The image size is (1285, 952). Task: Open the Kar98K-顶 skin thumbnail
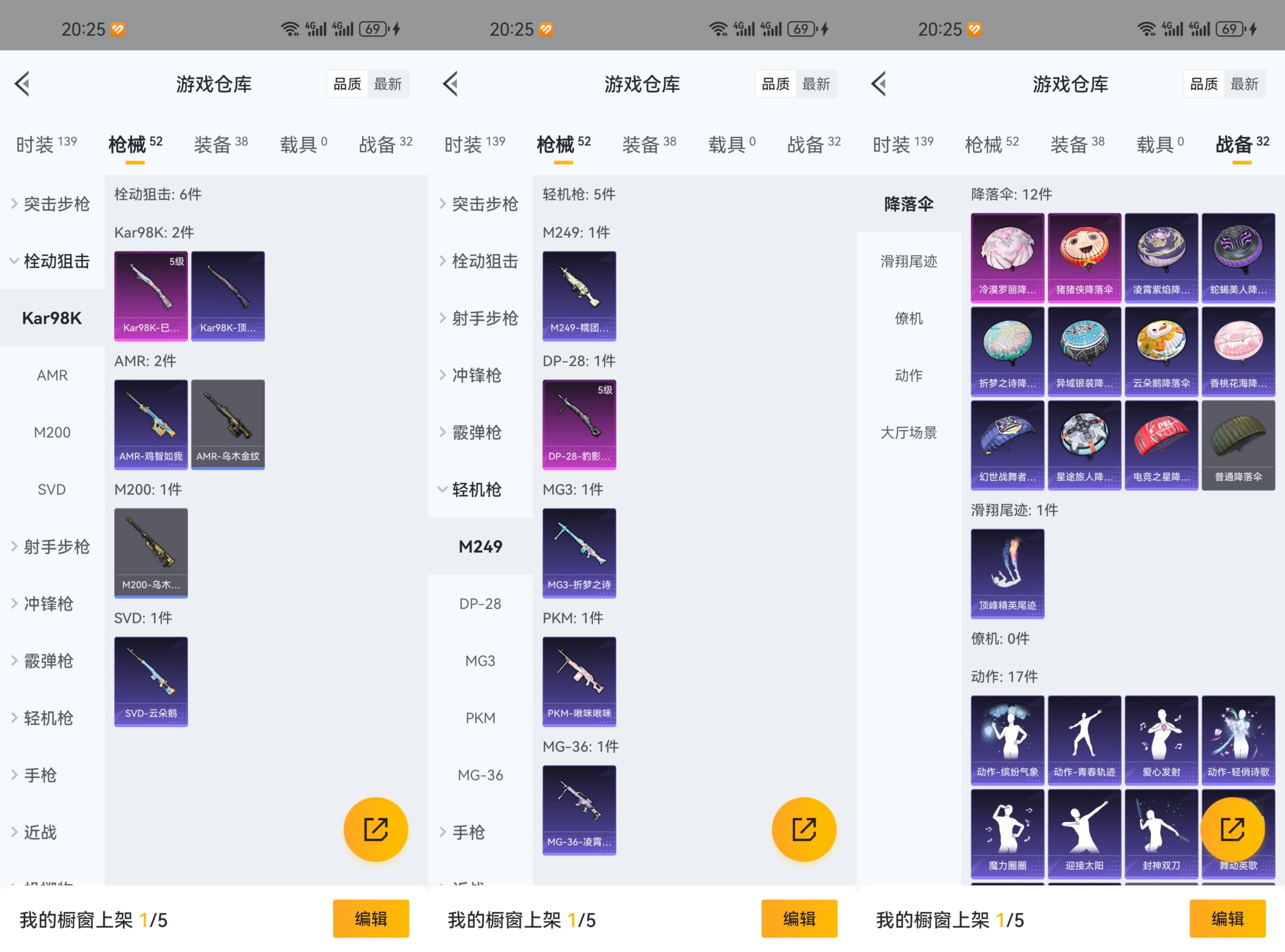pyautogui.click(x=228, y=296)
